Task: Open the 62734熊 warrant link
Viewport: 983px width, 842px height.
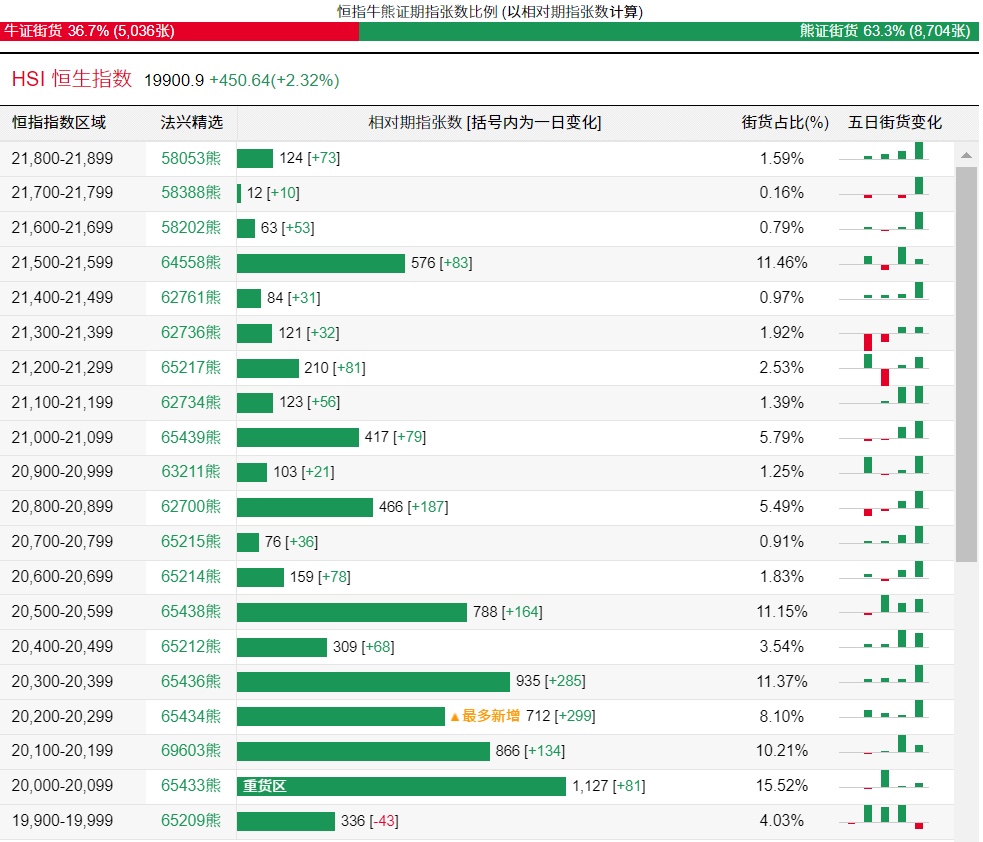Action: [x=191, y=402]
